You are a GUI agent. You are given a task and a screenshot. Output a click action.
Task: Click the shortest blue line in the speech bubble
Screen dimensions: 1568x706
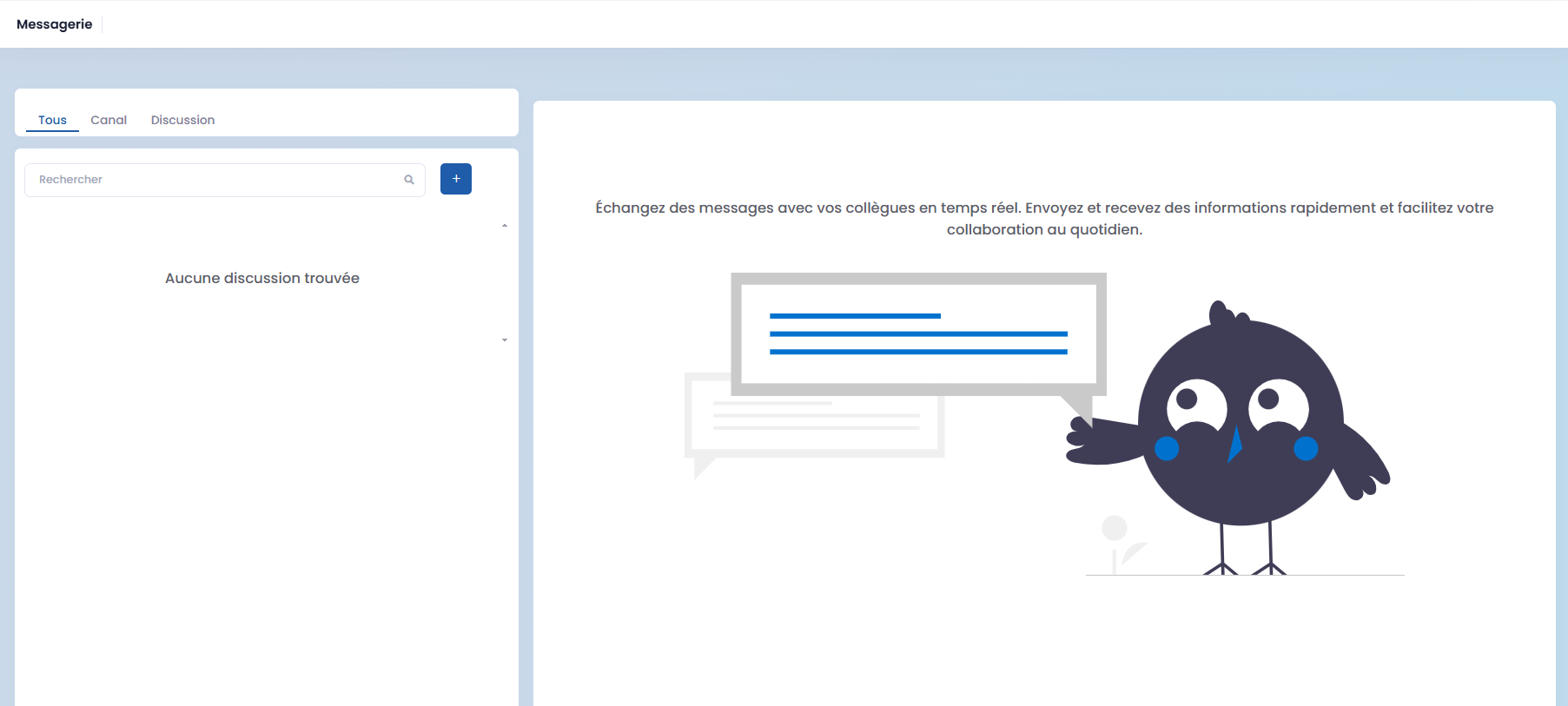tap(855, 316)
